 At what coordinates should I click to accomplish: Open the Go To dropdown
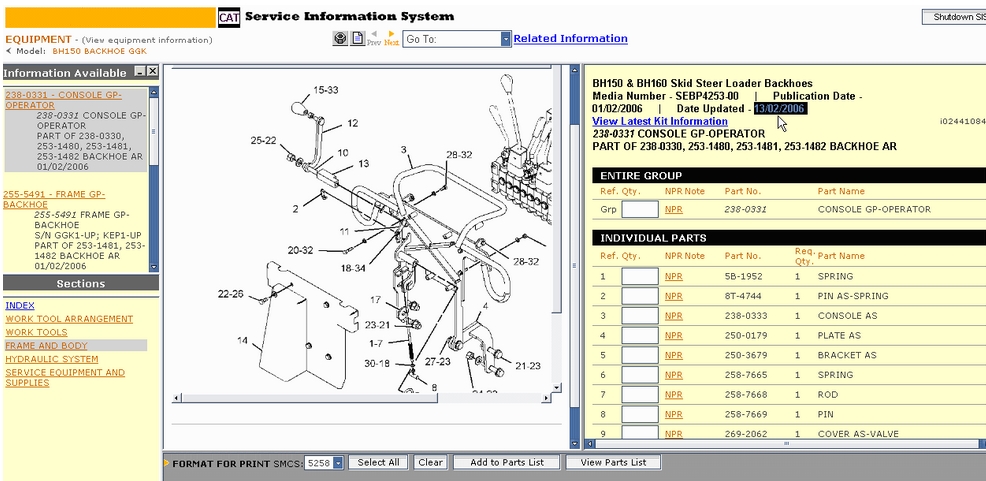point(506,39)
